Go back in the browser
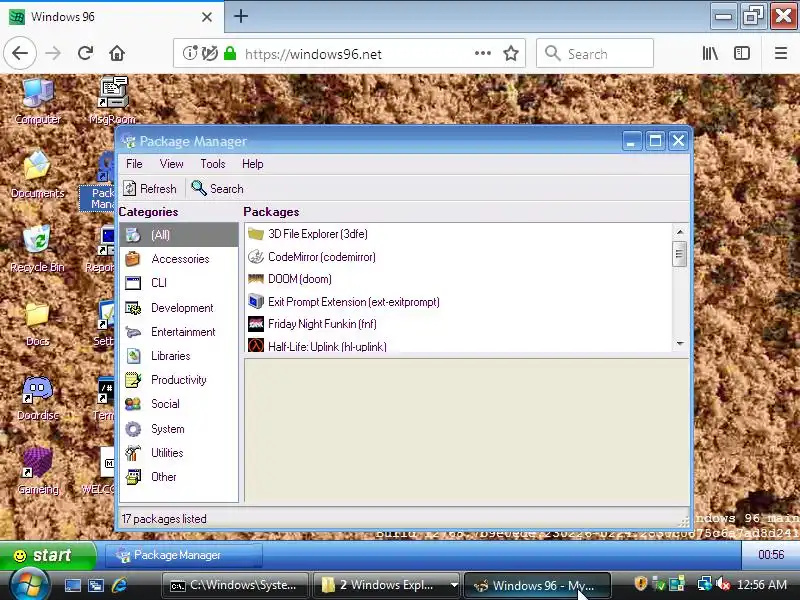This screenshot has height=600, width=800. point(20,53)
